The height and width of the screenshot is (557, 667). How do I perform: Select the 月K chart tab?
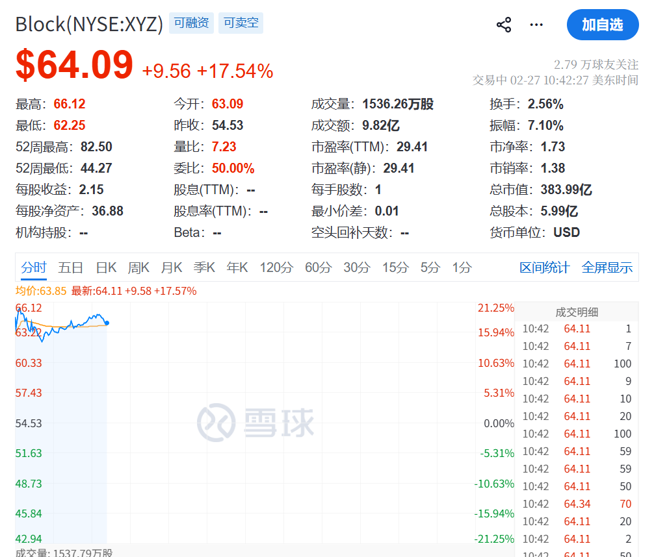(172, 267)
